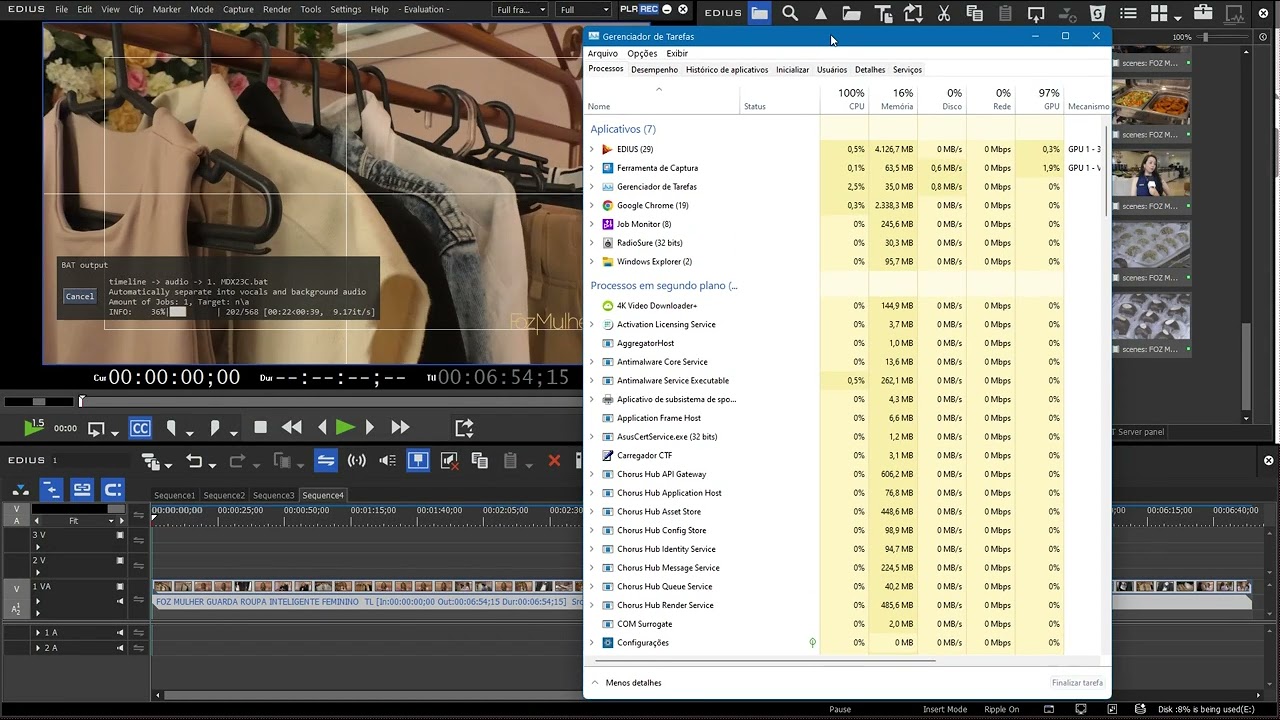
Task: Click the bin Folder icon
Action: pyautogui.click(x=760, y=13)
